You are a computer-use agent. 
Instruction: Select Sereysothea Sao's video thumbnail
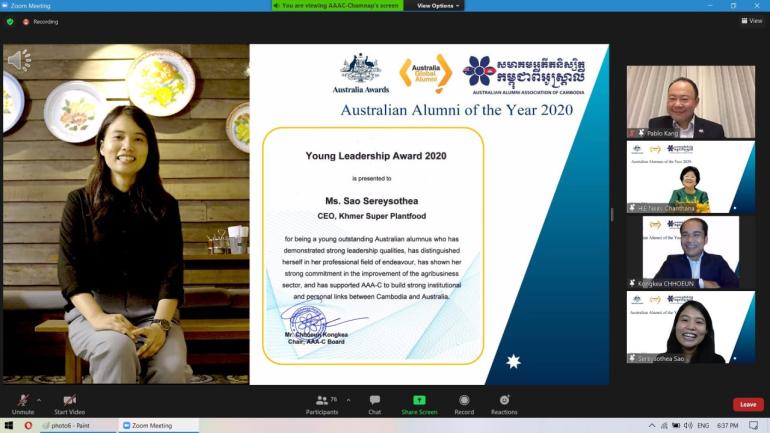pyautogui.click(x=690, y=327)
